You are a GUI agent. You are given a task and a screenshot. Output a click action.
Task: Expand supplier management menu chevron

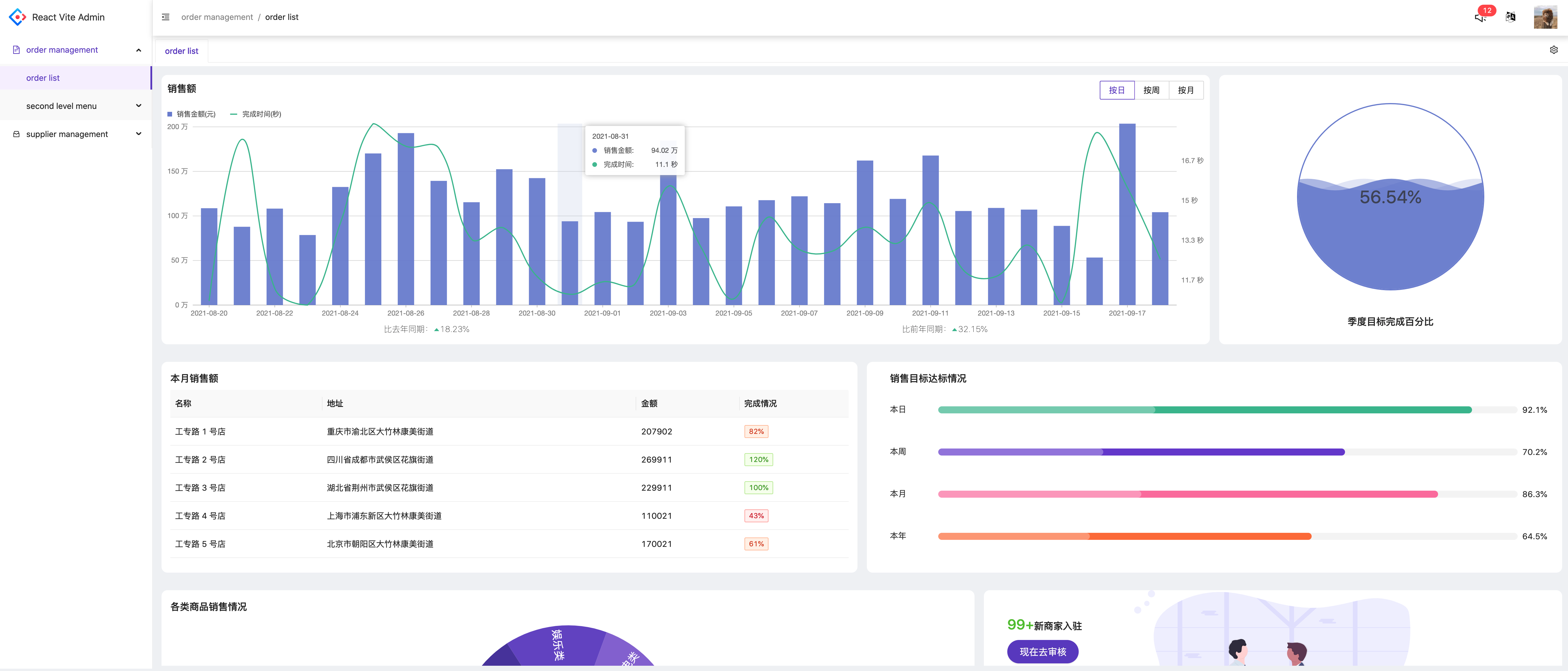(x=139, y=134)
